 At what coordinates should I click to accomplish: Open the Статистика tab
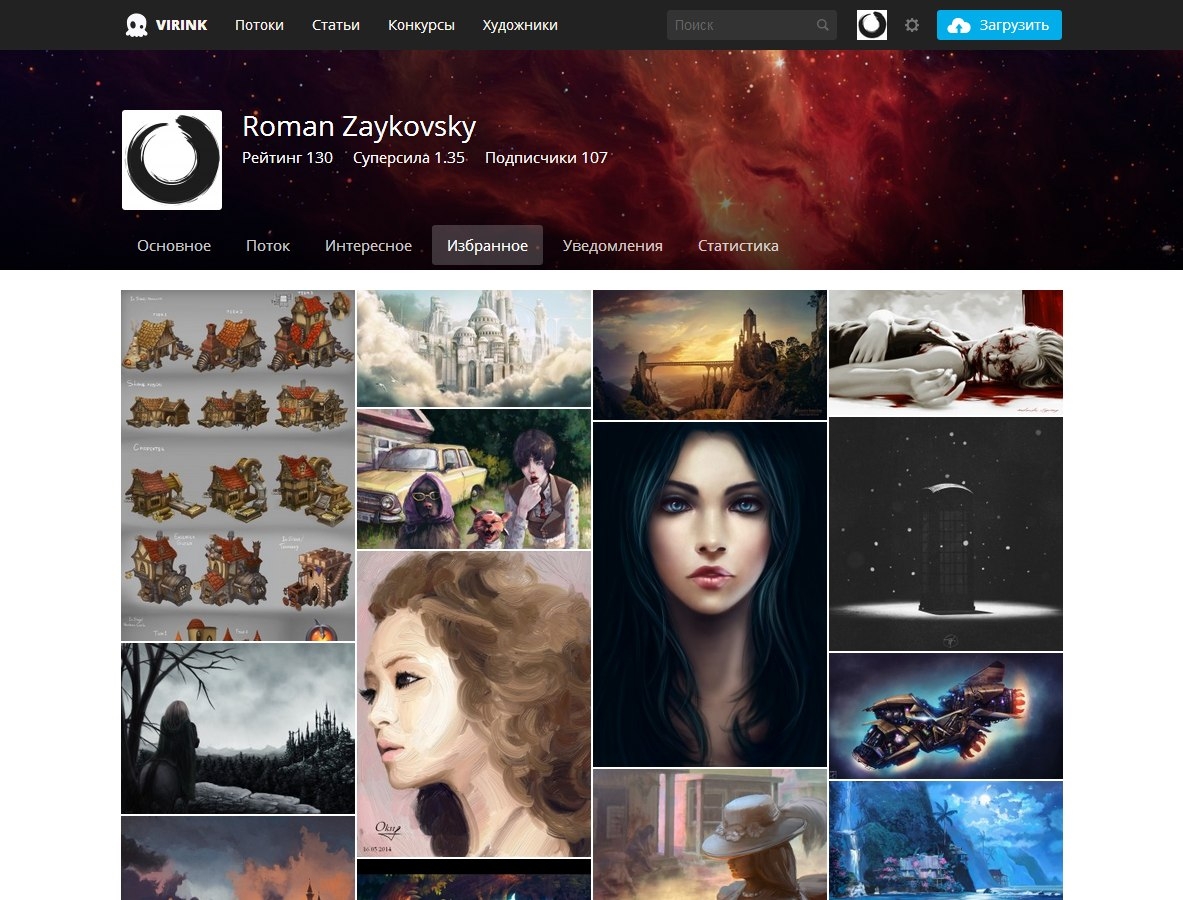(x=738, y=245)
